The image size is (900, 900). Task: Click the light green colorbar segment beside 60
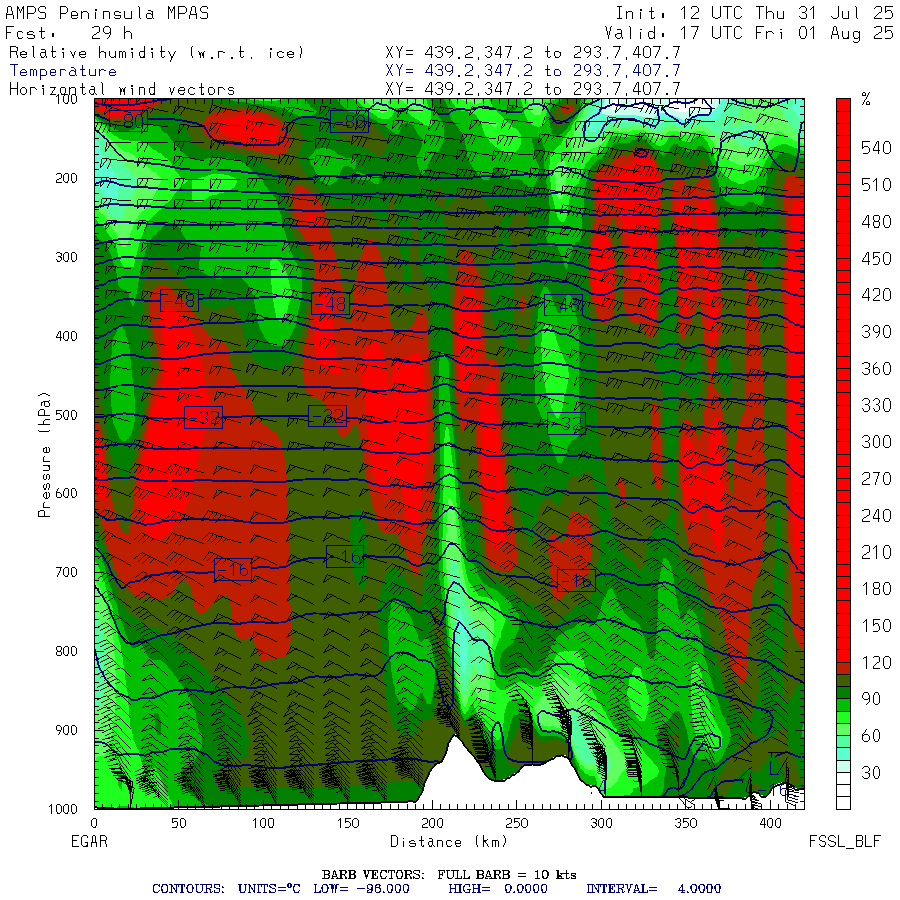click(843, 730)
